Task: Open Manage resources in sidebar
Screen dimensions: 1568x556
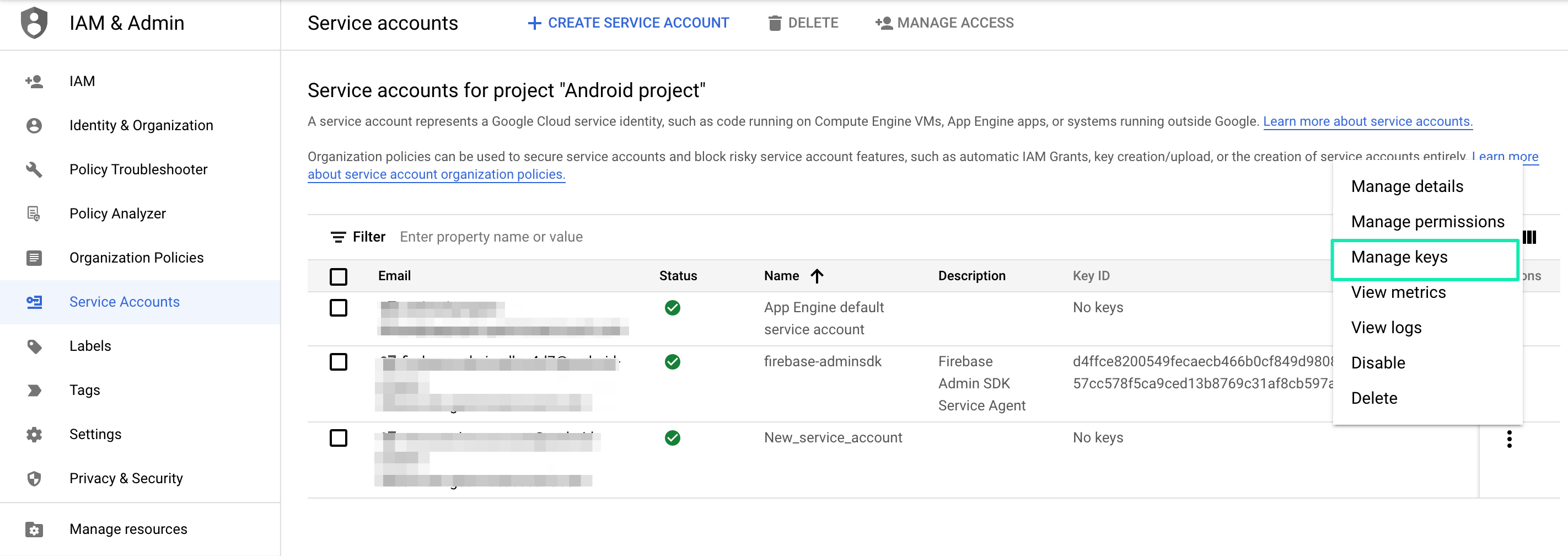Action: click(x=140, y=529)
